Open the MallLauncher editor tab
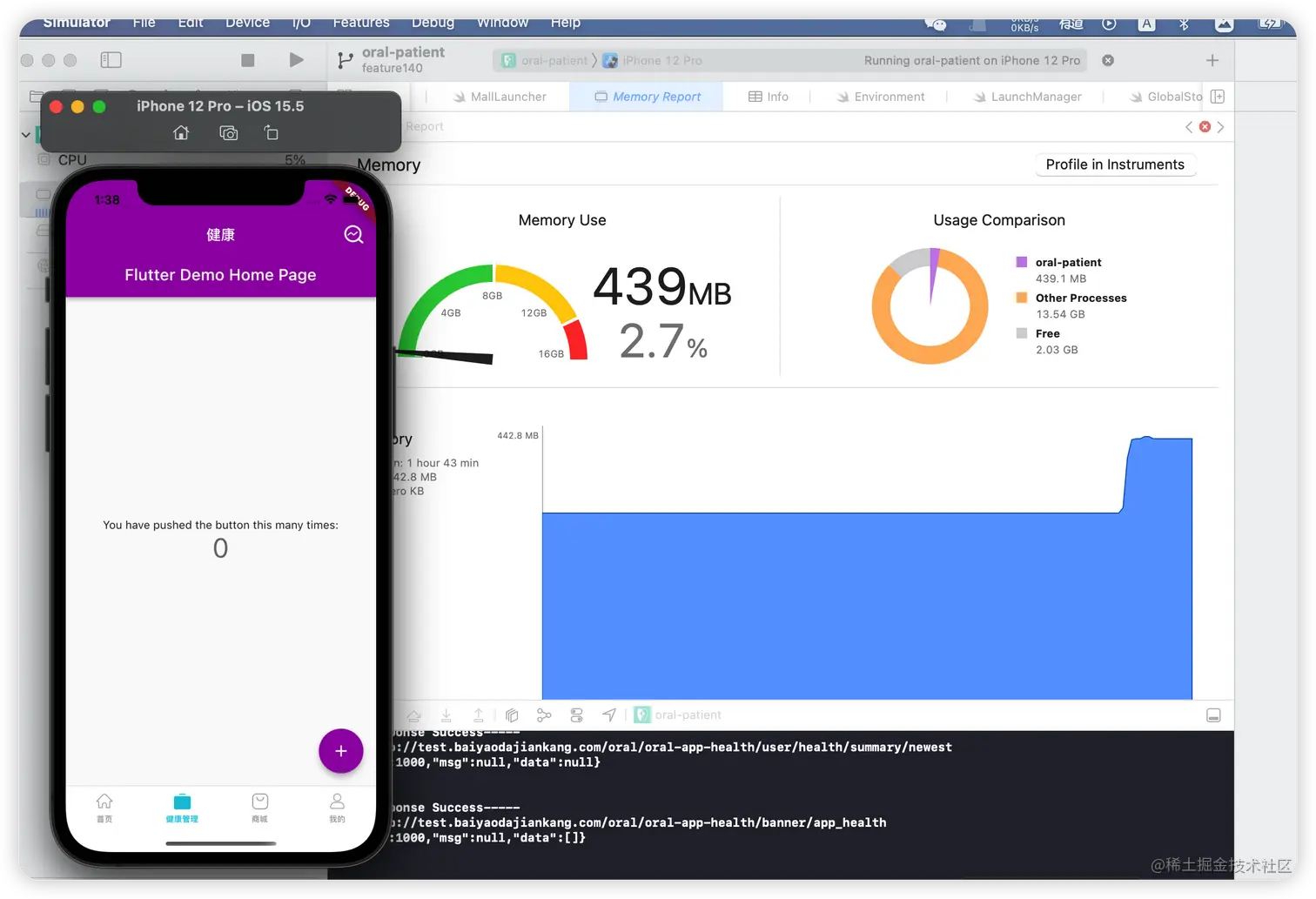Image resolution: width=1316 pixels, height=899 pixels. pos(500,97)
